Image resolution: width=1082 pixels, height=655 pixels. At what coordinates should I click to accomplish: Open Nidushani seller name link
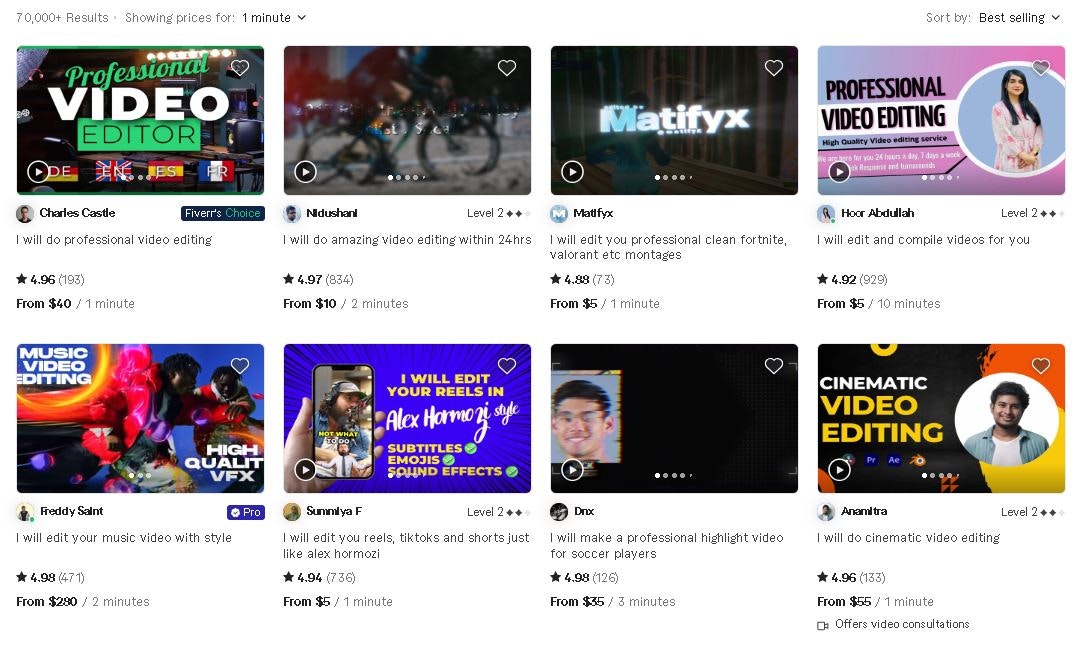(x=332, y=213)
